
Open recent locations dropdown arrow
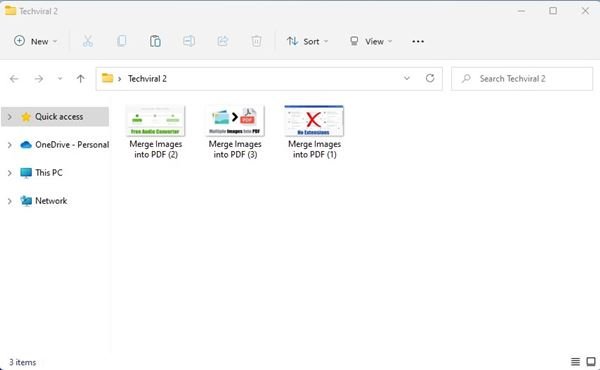tap(60, 79)
